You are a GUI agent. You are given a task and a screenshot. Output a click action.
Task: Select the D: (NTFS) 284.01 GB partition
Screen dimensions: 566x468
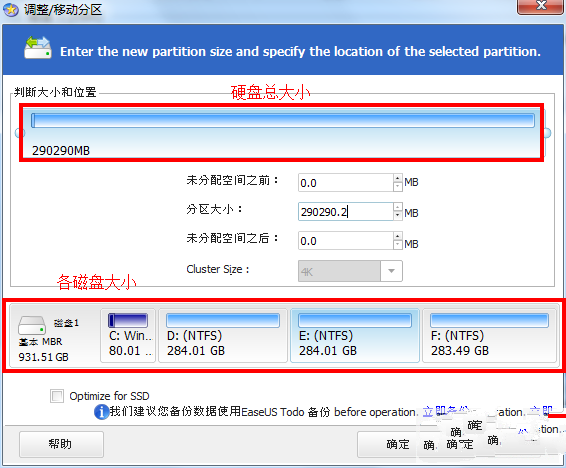click(223, 335)
